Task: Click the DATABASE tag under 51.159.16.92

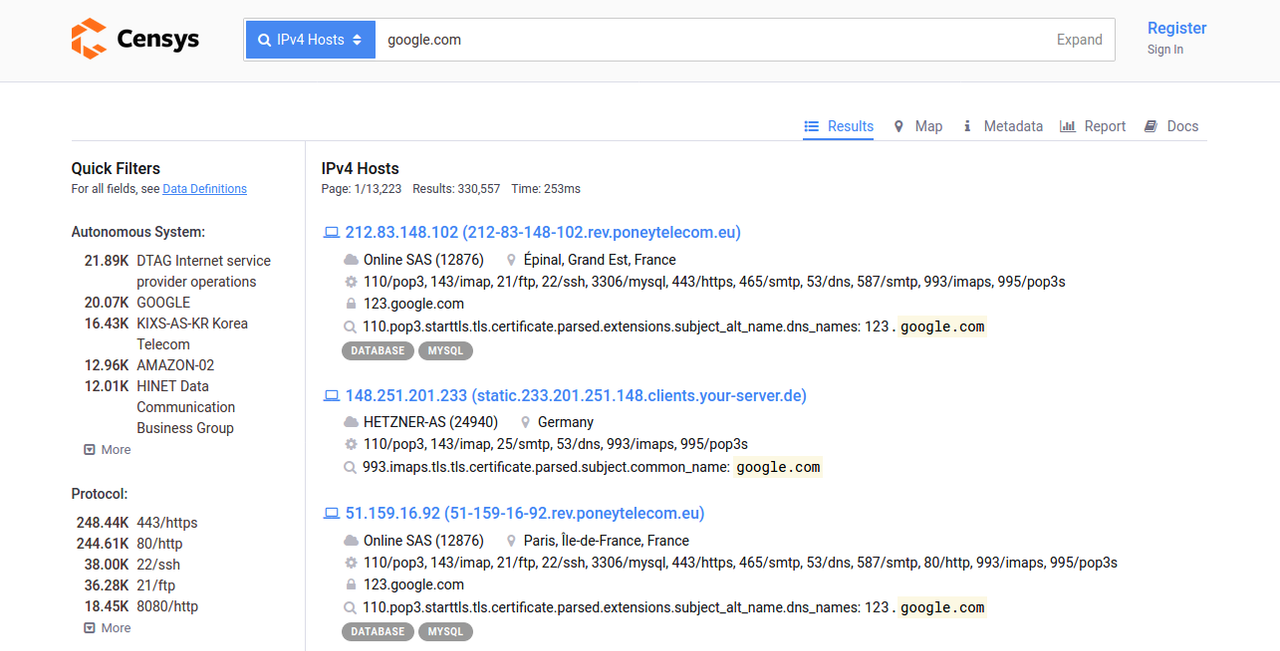Action: click(x=378, y=632)
